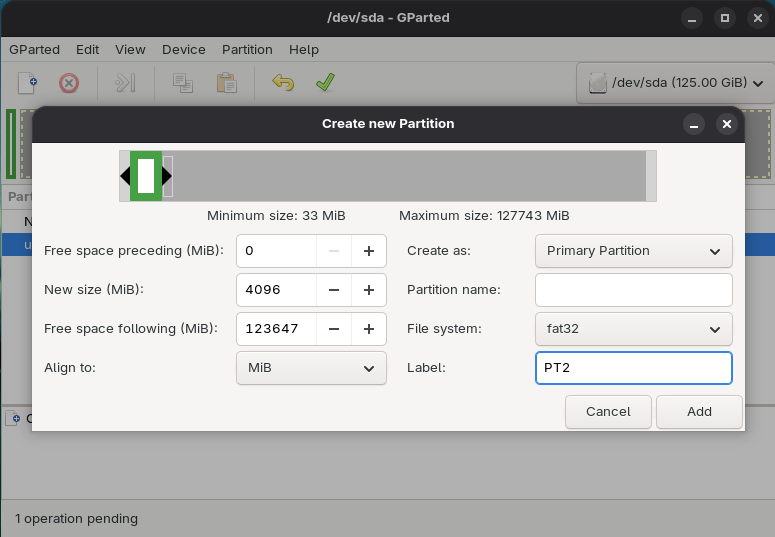Click the Paste partition toolbar icon

(x=226, y=83)
